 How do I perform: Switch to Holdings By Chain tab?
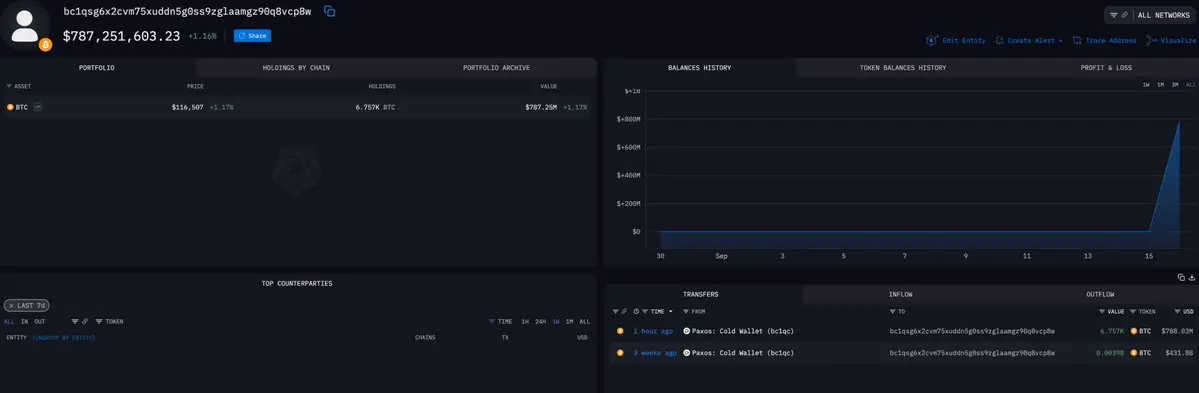pos(296,68)
